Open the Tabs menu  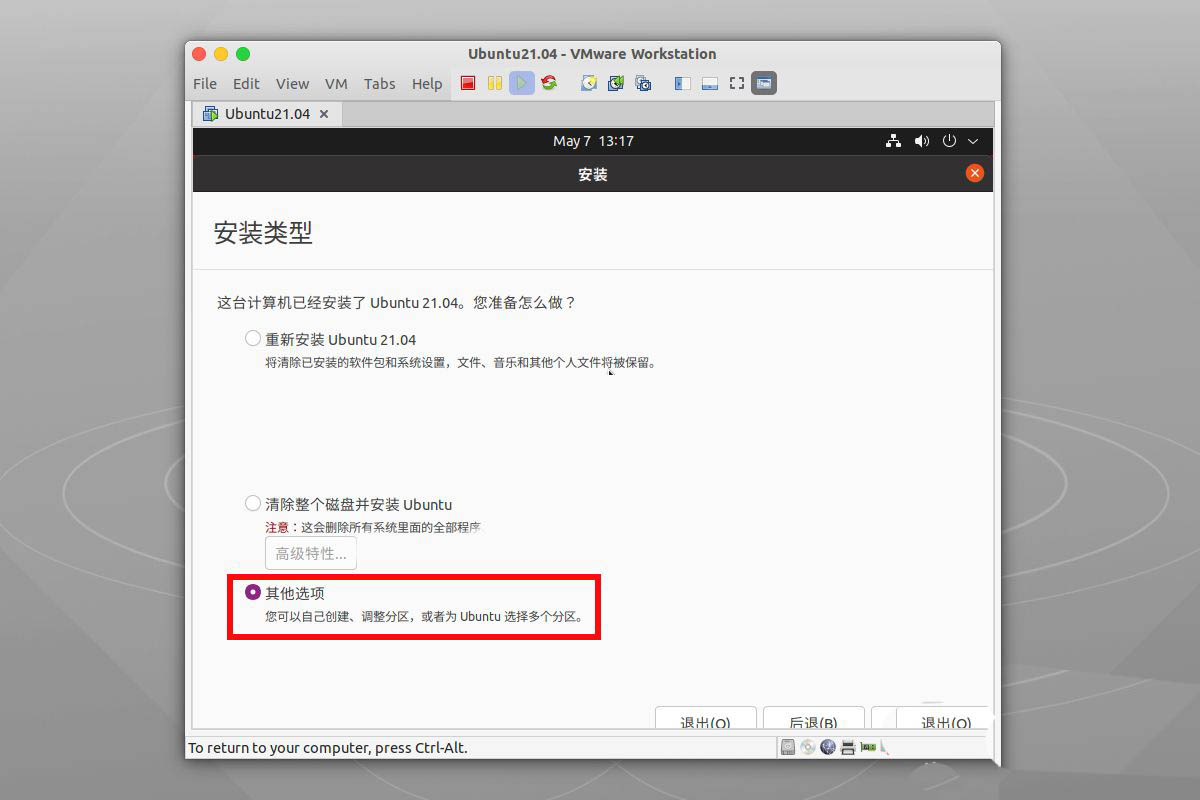coord(379,84)
